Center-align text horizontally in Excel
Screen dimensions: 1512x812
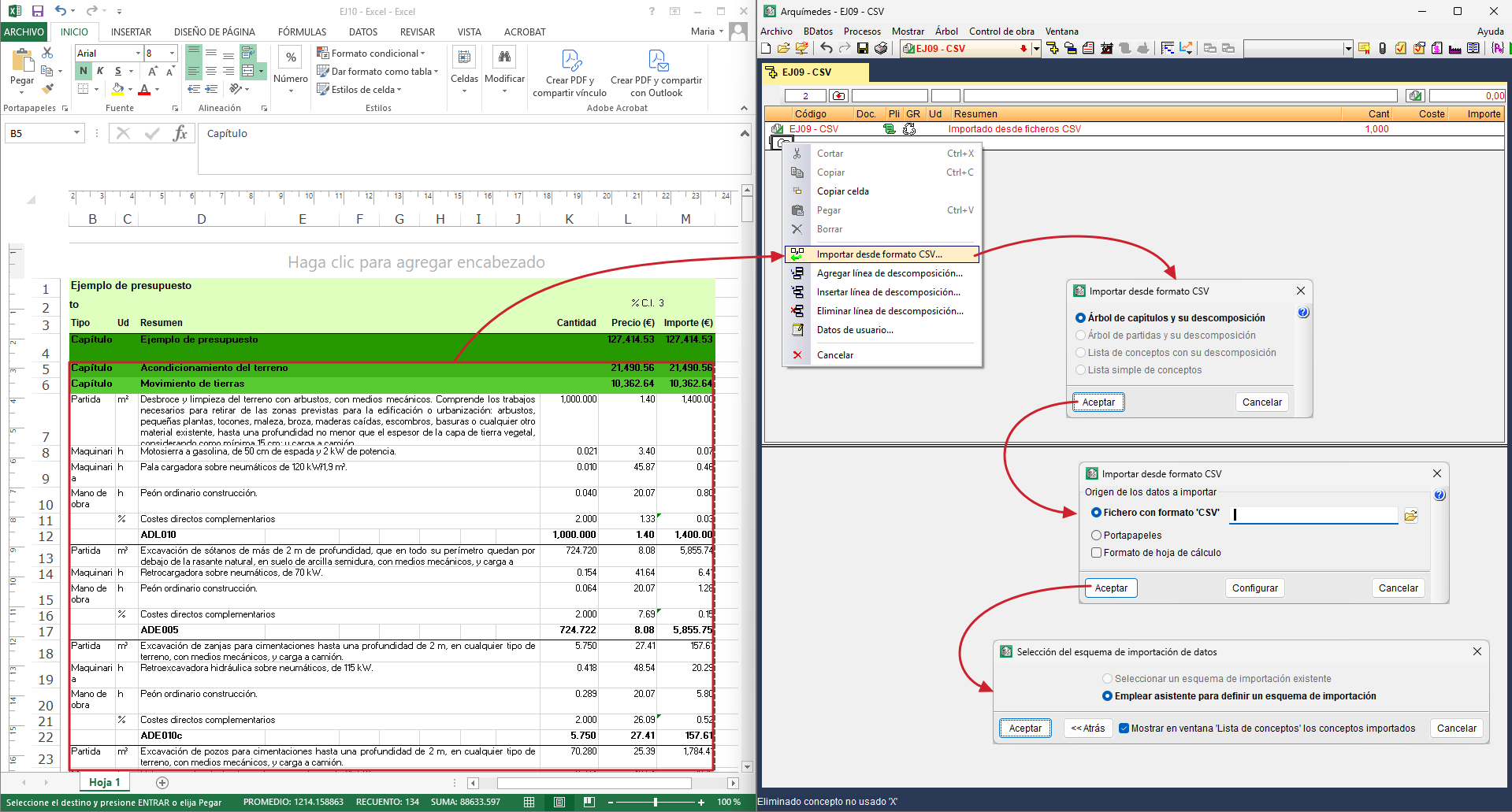[210, 71]
